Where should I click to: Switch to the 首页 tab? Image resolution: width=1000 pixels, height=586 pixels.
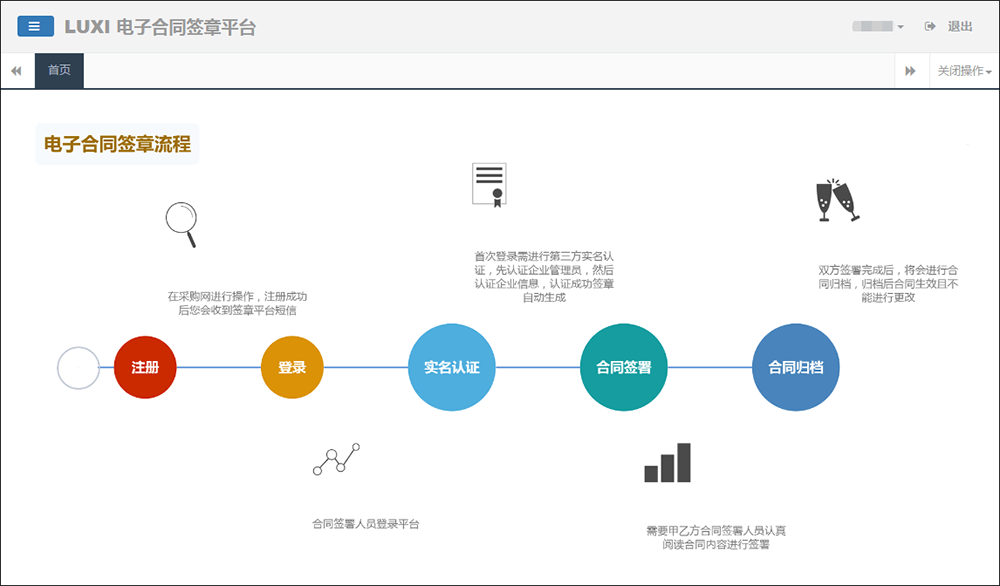coord(59,71)
